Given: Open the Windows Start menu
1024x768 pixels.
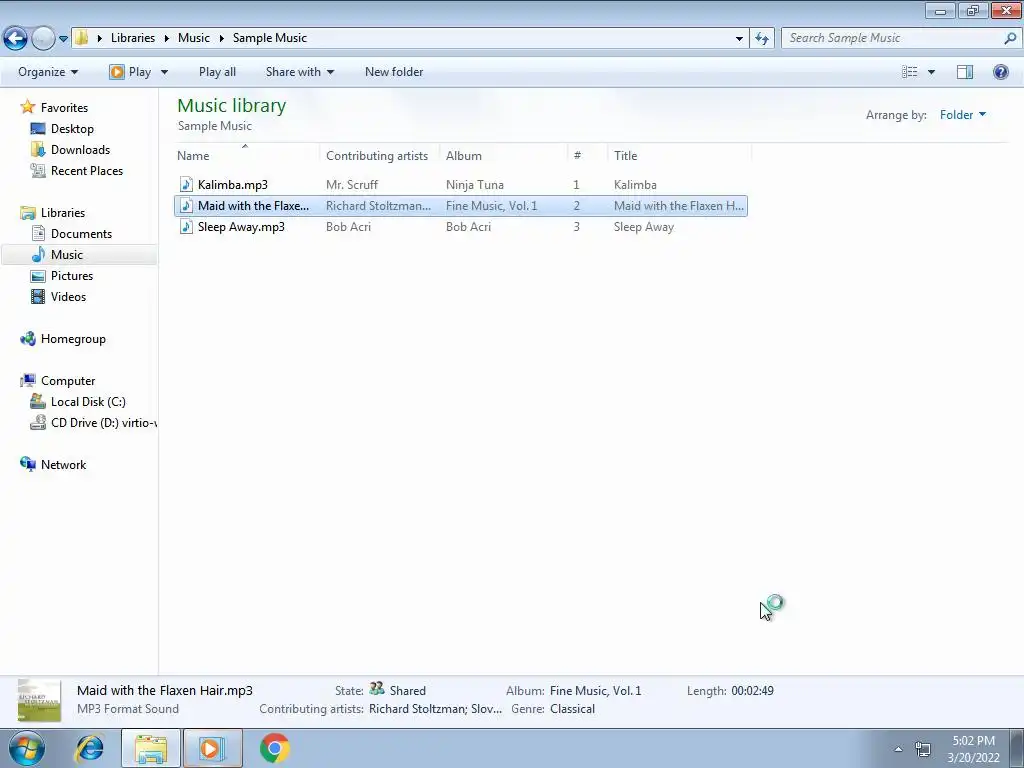Looking at the screenshot, I should (x=26, y=748).
